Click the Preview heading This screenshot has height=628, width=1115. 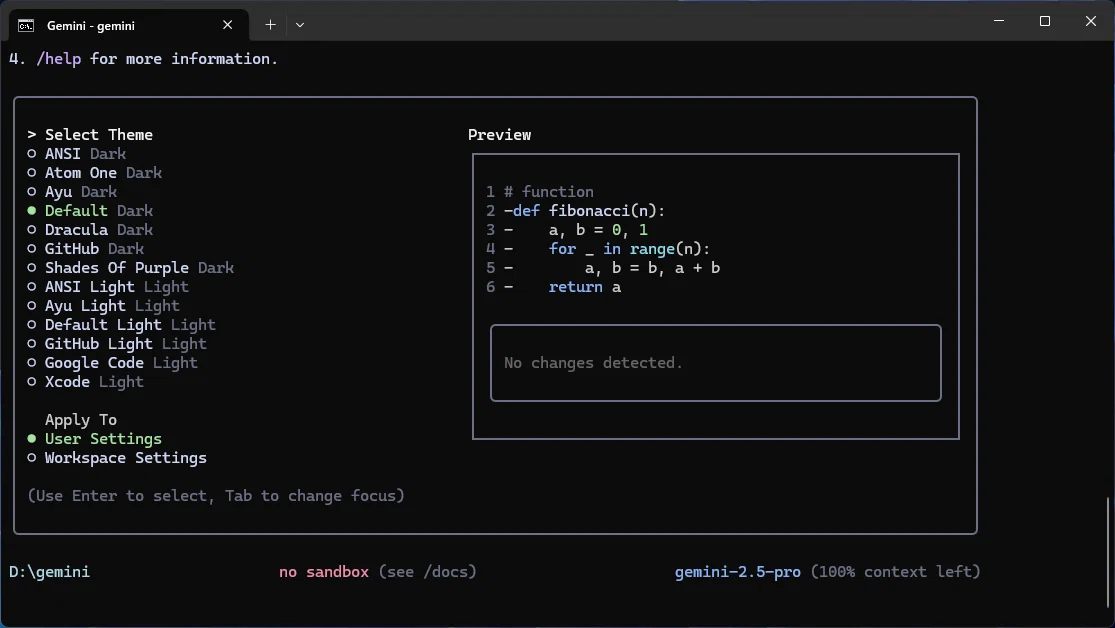499,135
